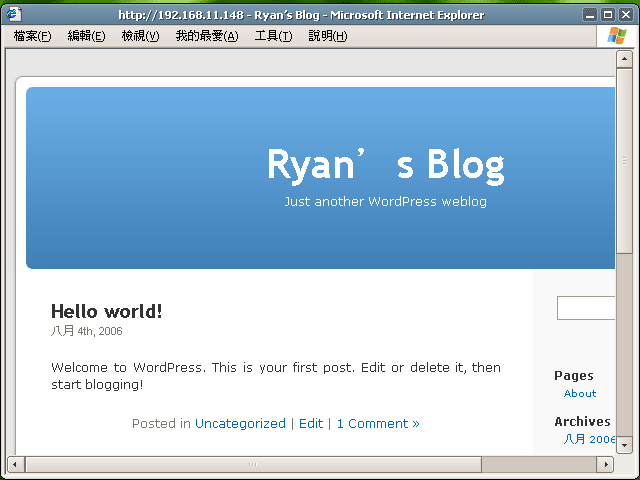The image size is (640, 480).
Task: Click the Edit link under the post
Action: tap(311, 424)
